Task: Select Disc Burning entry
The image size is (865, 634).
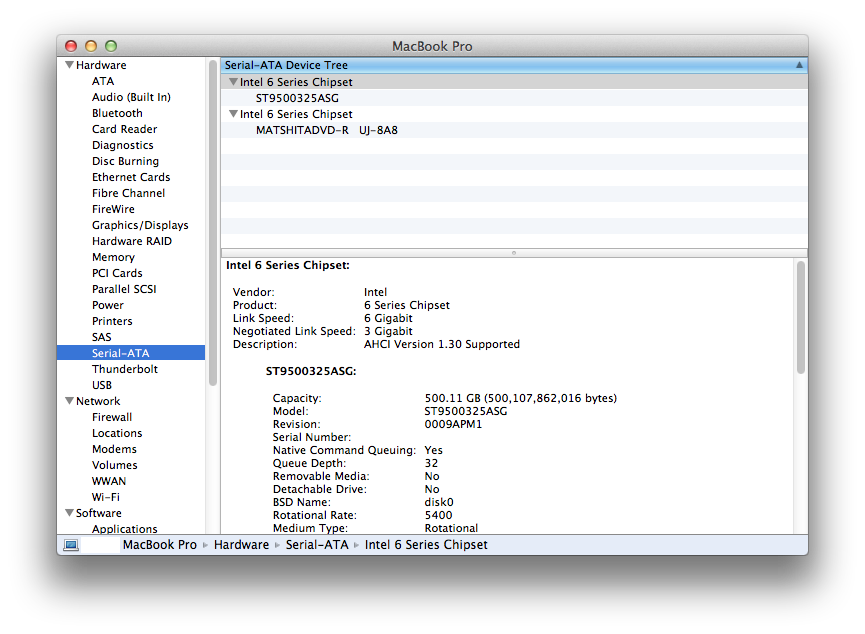Action: click(x=125, y=161)
